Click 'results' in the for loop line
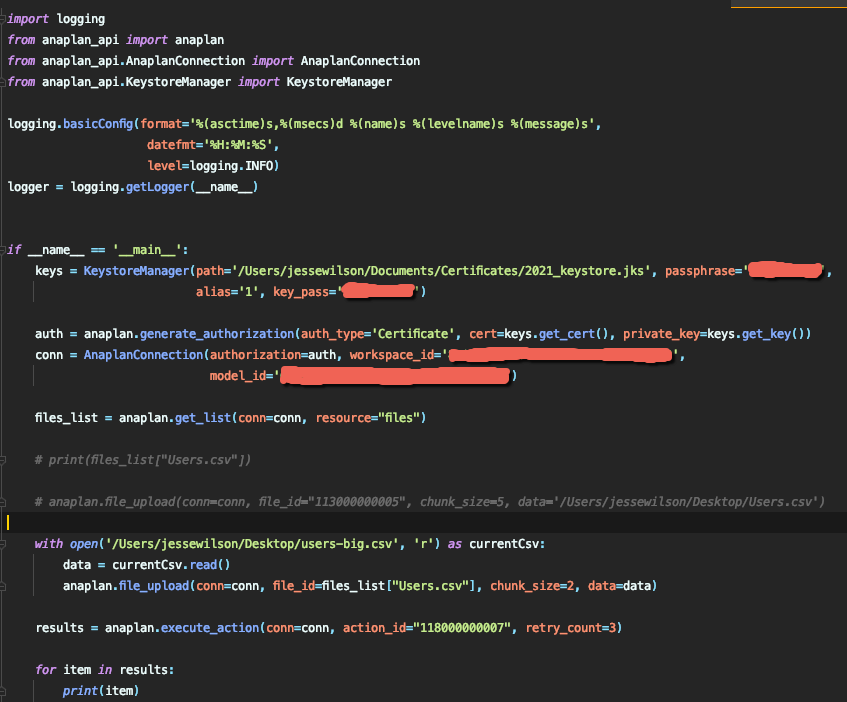 pos(144,670)
